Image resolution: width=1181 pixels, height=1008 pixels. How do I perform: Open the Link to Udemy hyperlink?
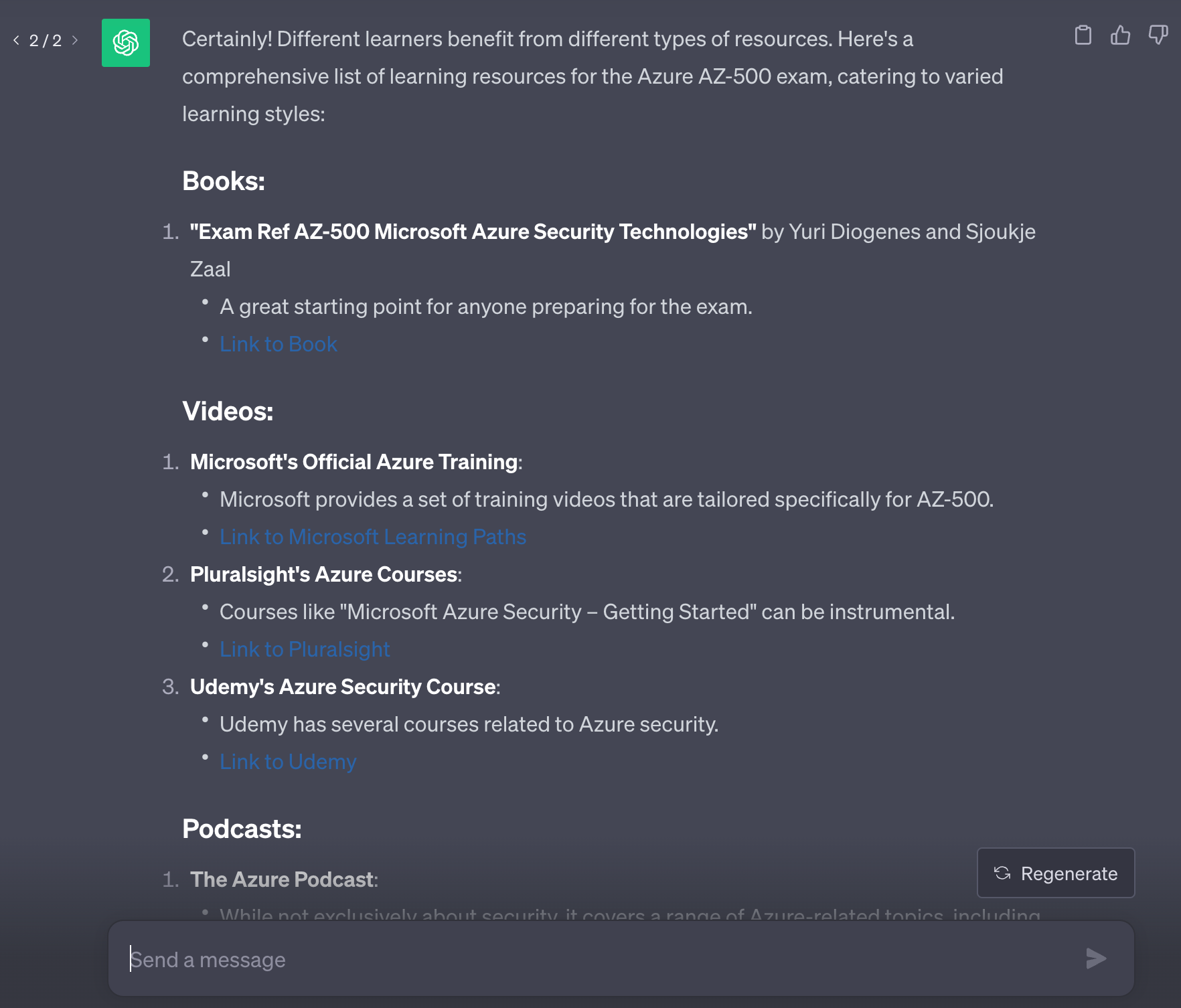pyautogui.click(x=288, y=762)
